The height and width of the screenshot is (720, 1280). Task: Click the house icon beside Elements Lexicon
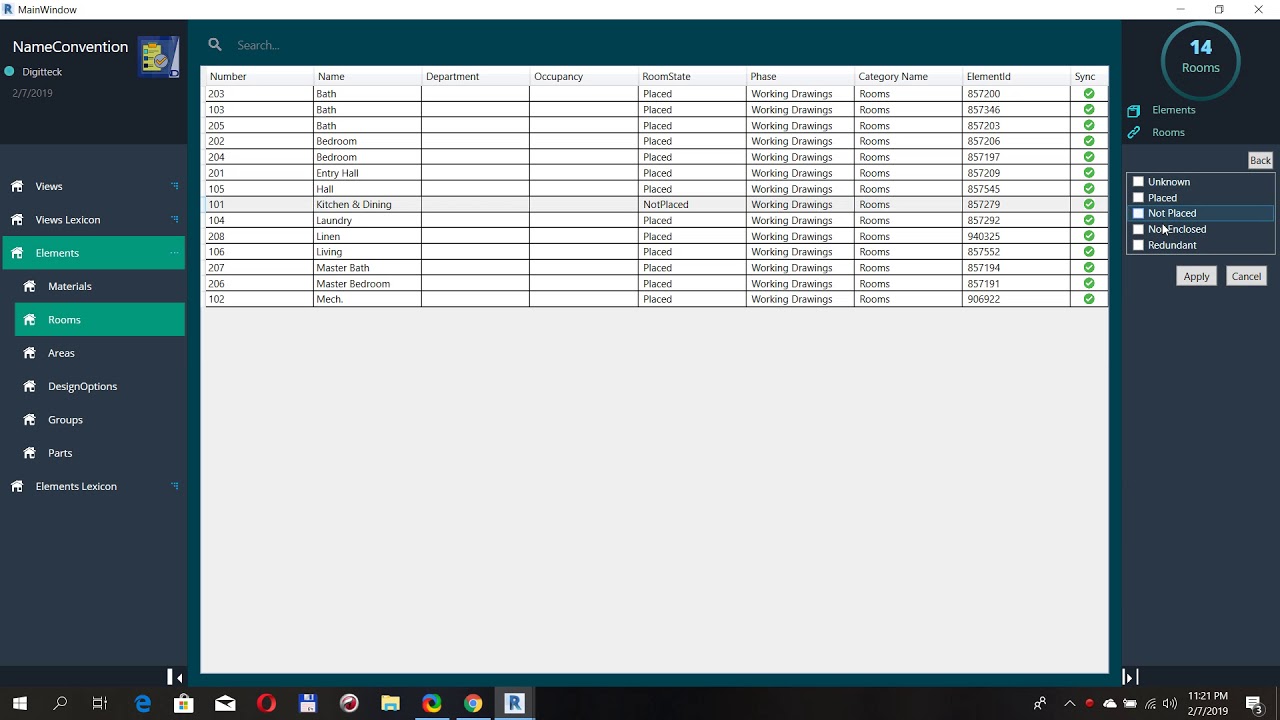[x=17, y=486]
